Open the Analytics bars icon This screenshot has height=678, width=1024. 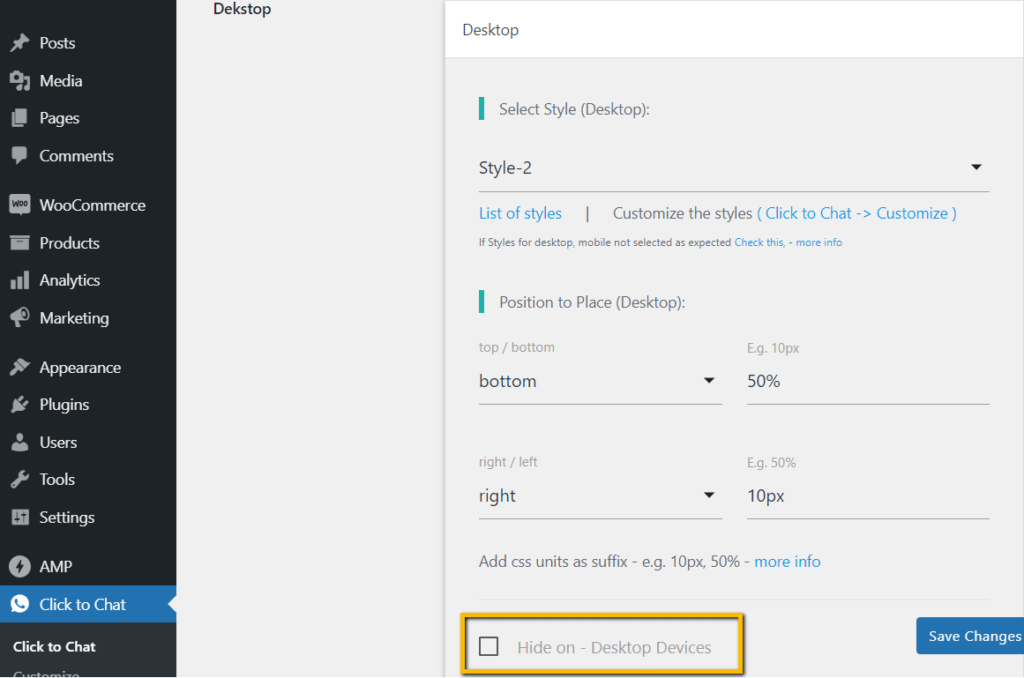[20, 280]
